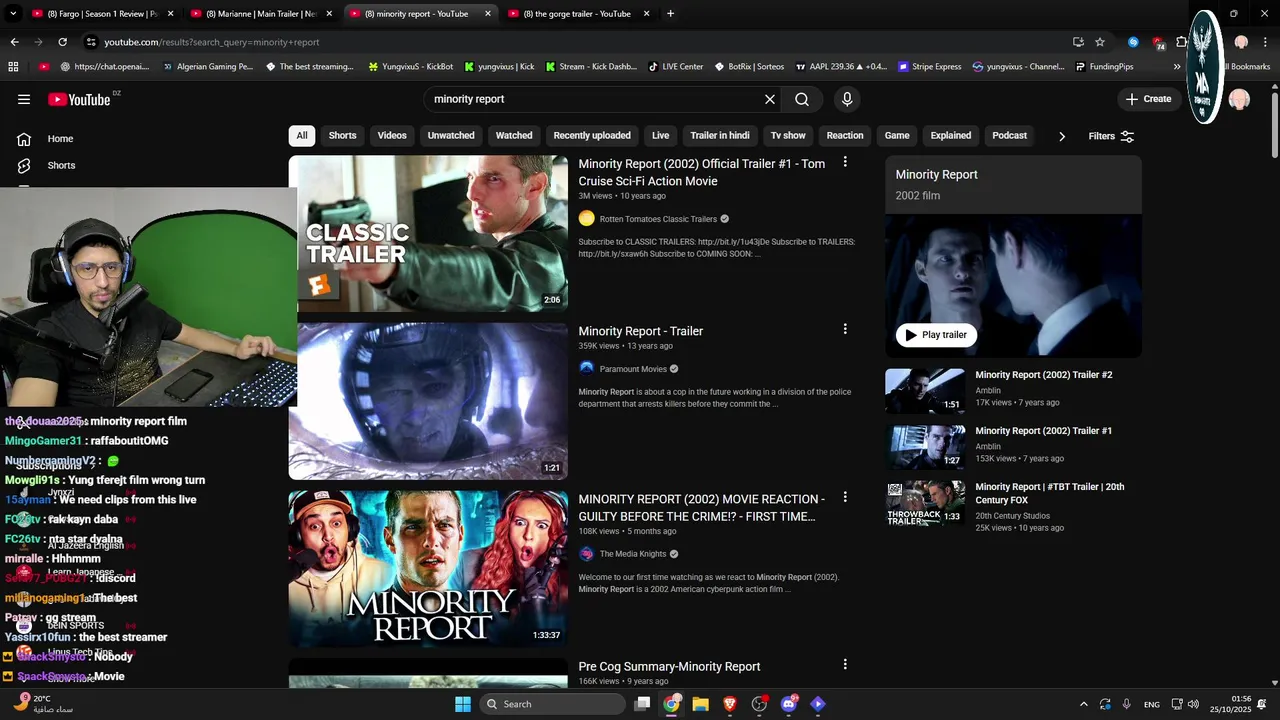Click the YouTube search input field
Screen dimensions: 1280x720
595,99
